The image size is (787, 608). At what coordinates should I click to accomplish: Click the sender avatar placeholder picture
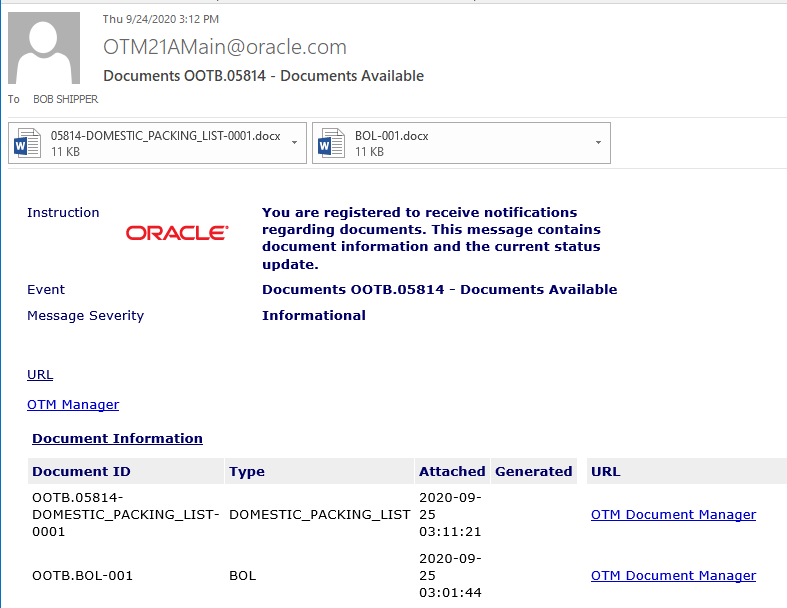pos(44,48)
